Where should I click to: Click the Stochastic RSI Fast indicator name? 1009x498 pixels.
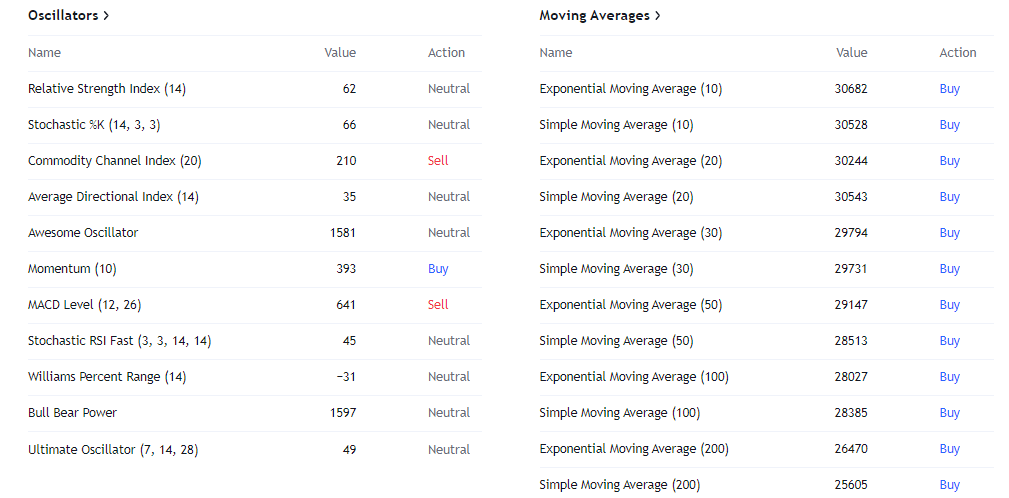(120, 341)
